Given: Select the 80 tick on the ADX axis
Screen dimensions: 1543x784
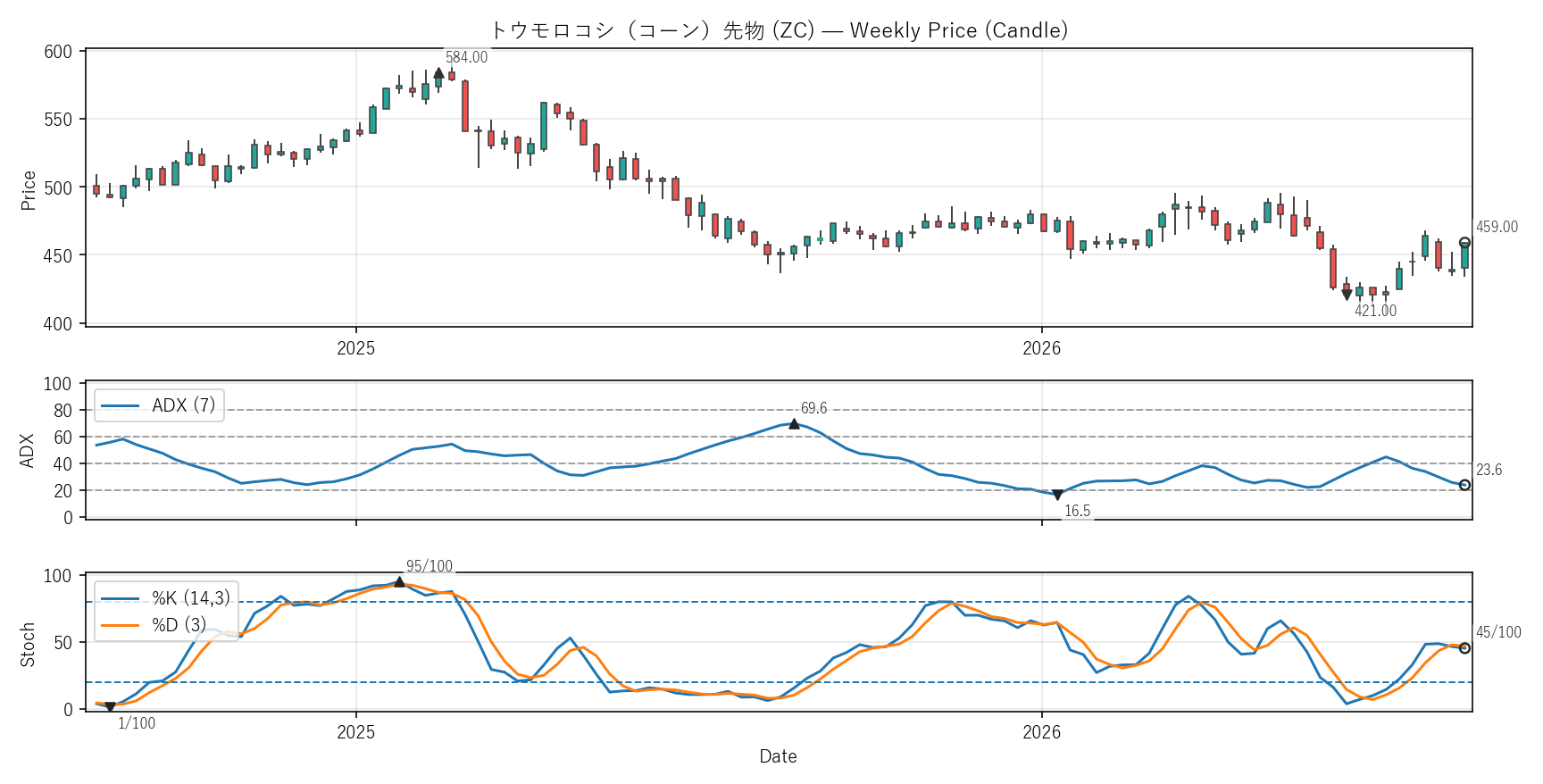Looking at the screenshot, I should point(63,411).
